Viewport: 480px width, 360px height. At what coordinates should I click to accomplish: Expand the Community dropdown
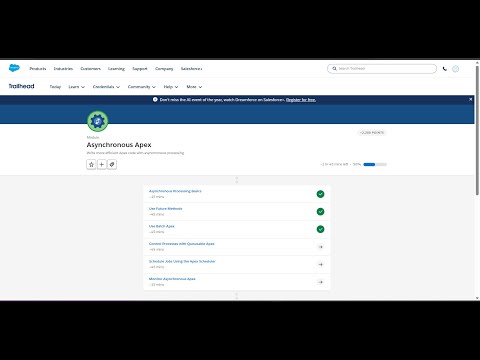click(x=142, y=87)
